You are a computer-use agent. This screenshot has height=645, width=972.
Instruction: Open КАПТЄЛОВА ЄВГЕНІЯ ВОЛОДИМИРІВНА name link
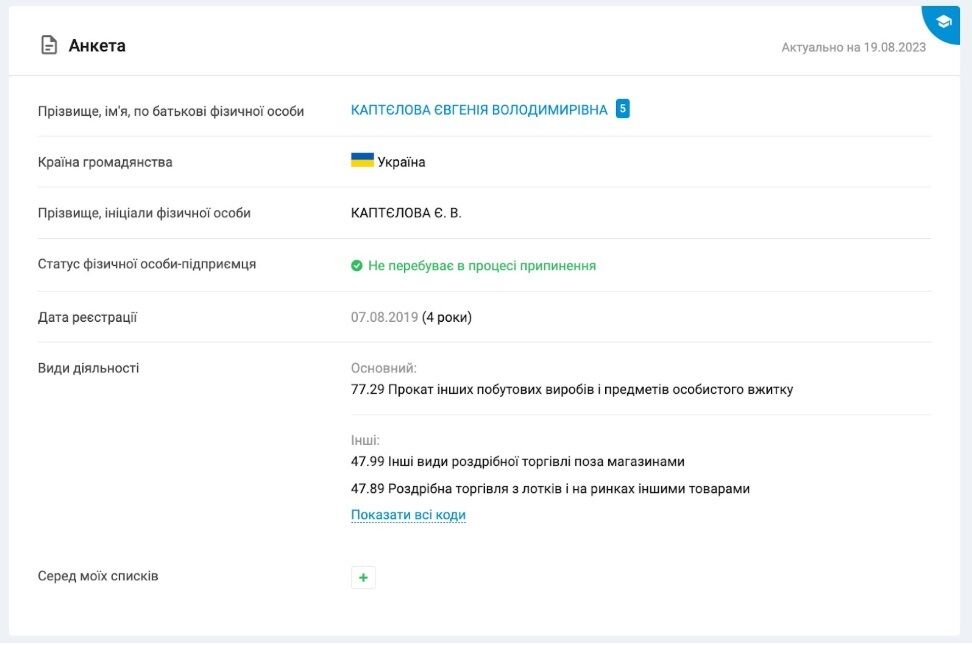pos(479,110)
